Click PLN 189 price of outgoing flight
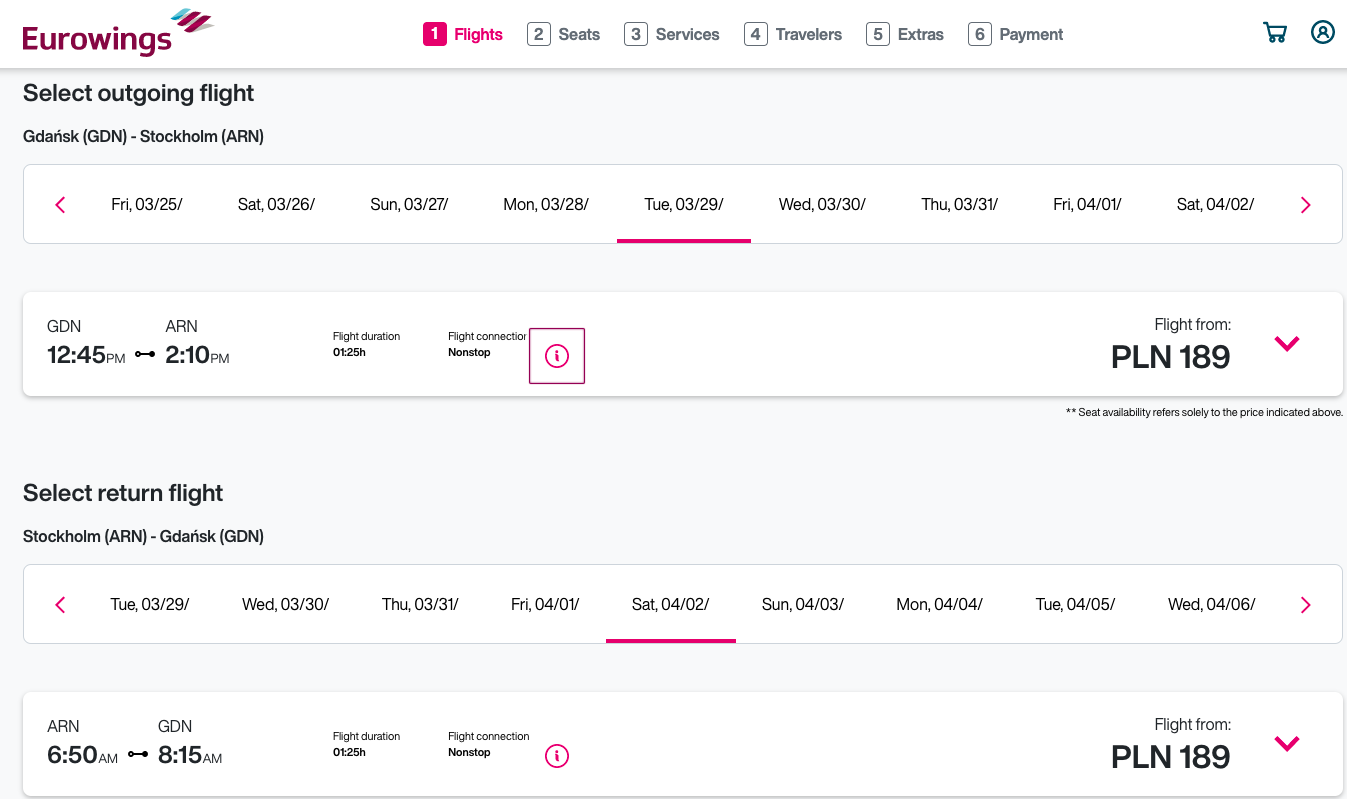Screen dimensions: 1347x799 tap(1171, 357)
